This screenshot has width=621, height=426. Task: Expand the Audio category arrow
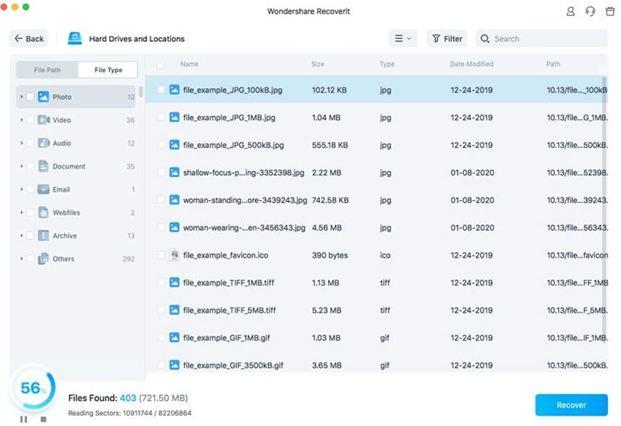21,143
